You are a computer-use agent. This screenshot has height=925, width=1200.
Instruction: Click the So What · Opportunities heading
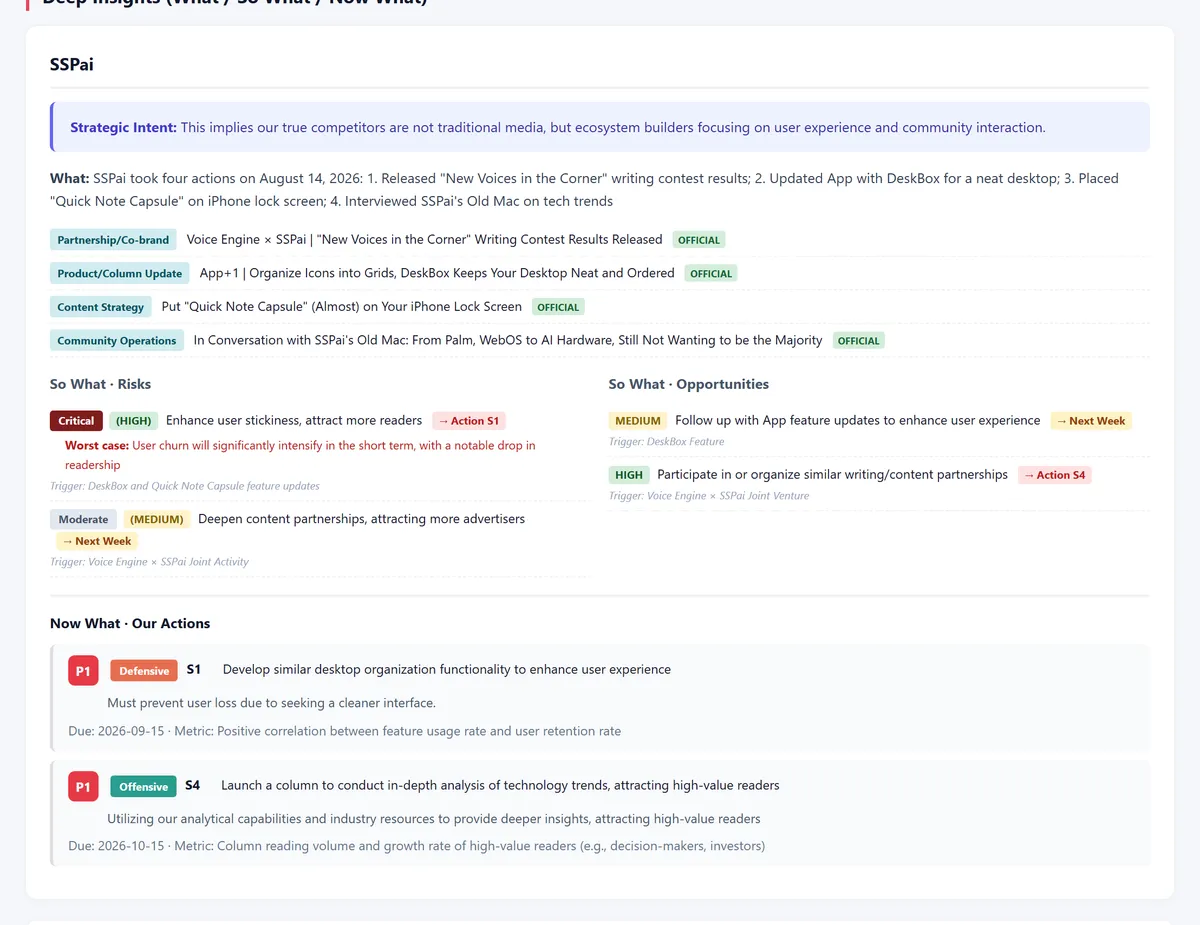(x=689, y=384)
